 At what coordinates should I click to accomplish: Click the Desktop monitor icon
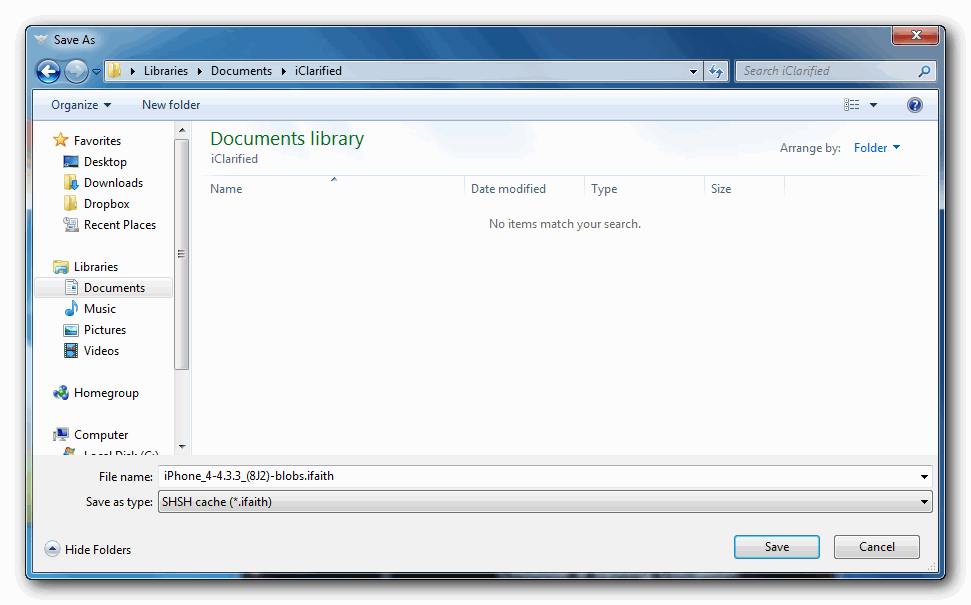(71, 162)
